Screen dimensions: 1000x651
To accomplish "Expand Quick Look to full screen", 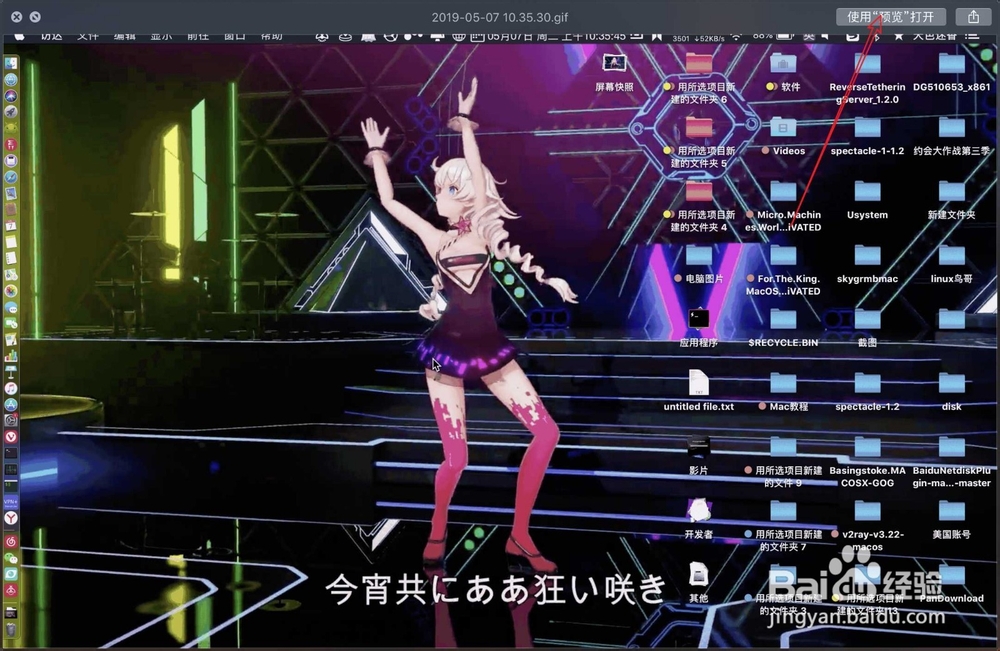I will pyautogui.click(x=35, y=17).
